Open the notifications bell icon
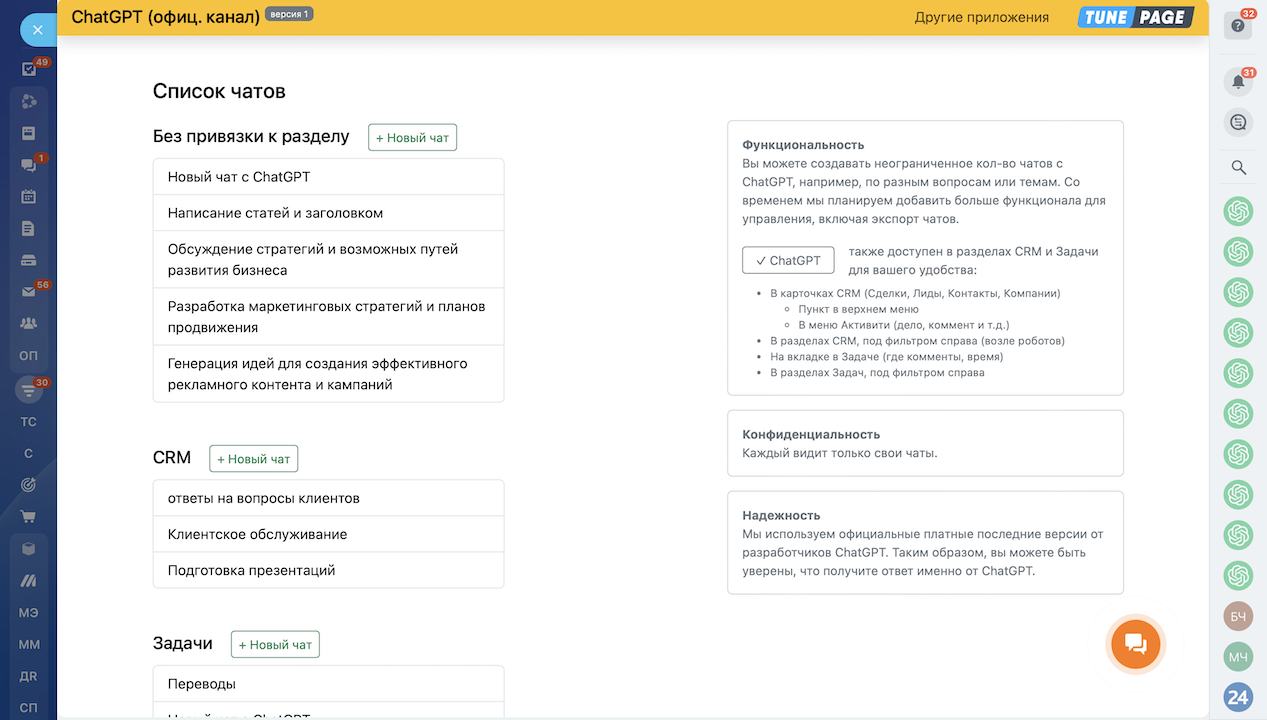This screenshot has width=1267, height=720. [x=1238, y=82]
